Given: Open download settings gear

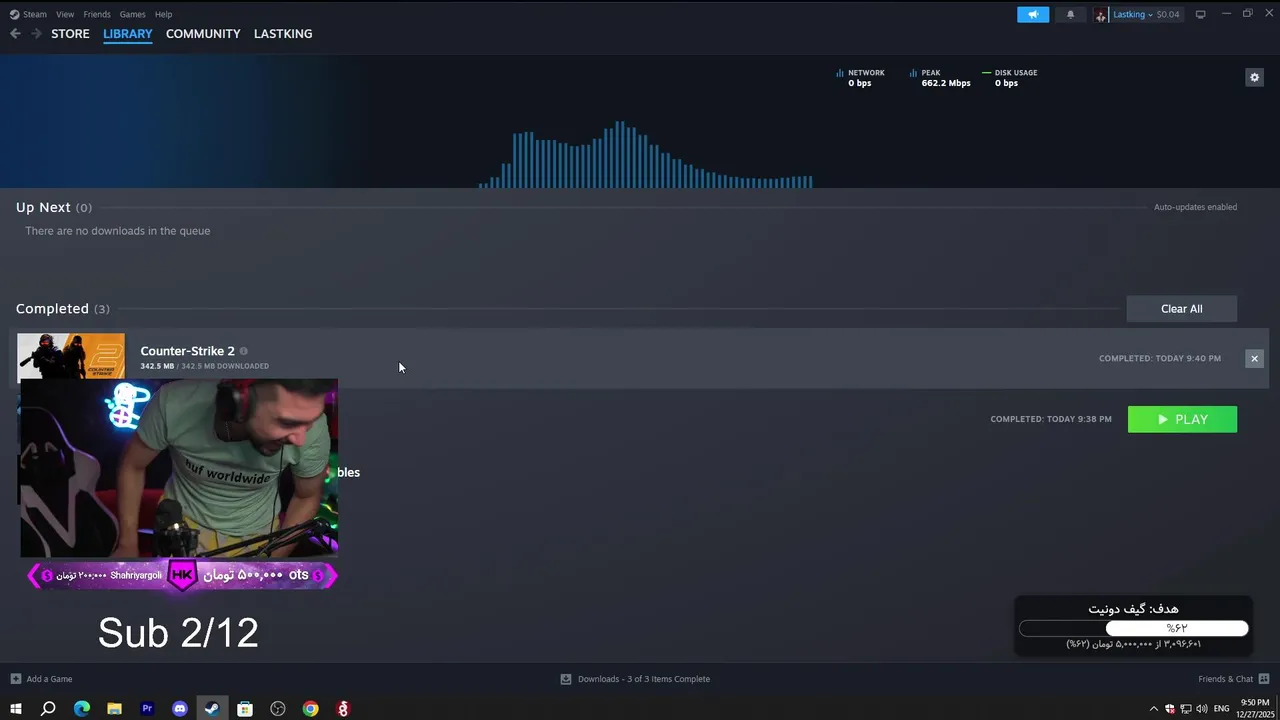Looking at the screenshot, I should pos(1254,77).
